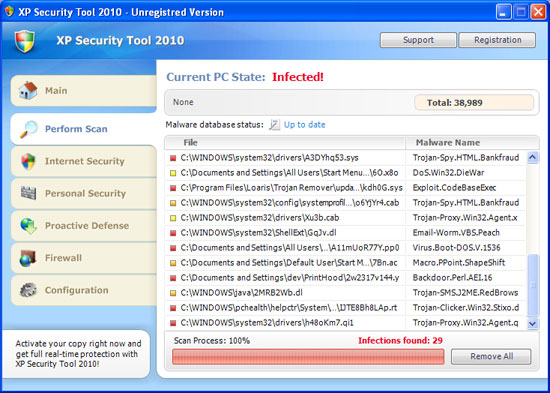
Task: Click yellow marker beside Xu3b.cab entry
Action: pos(173,218)
